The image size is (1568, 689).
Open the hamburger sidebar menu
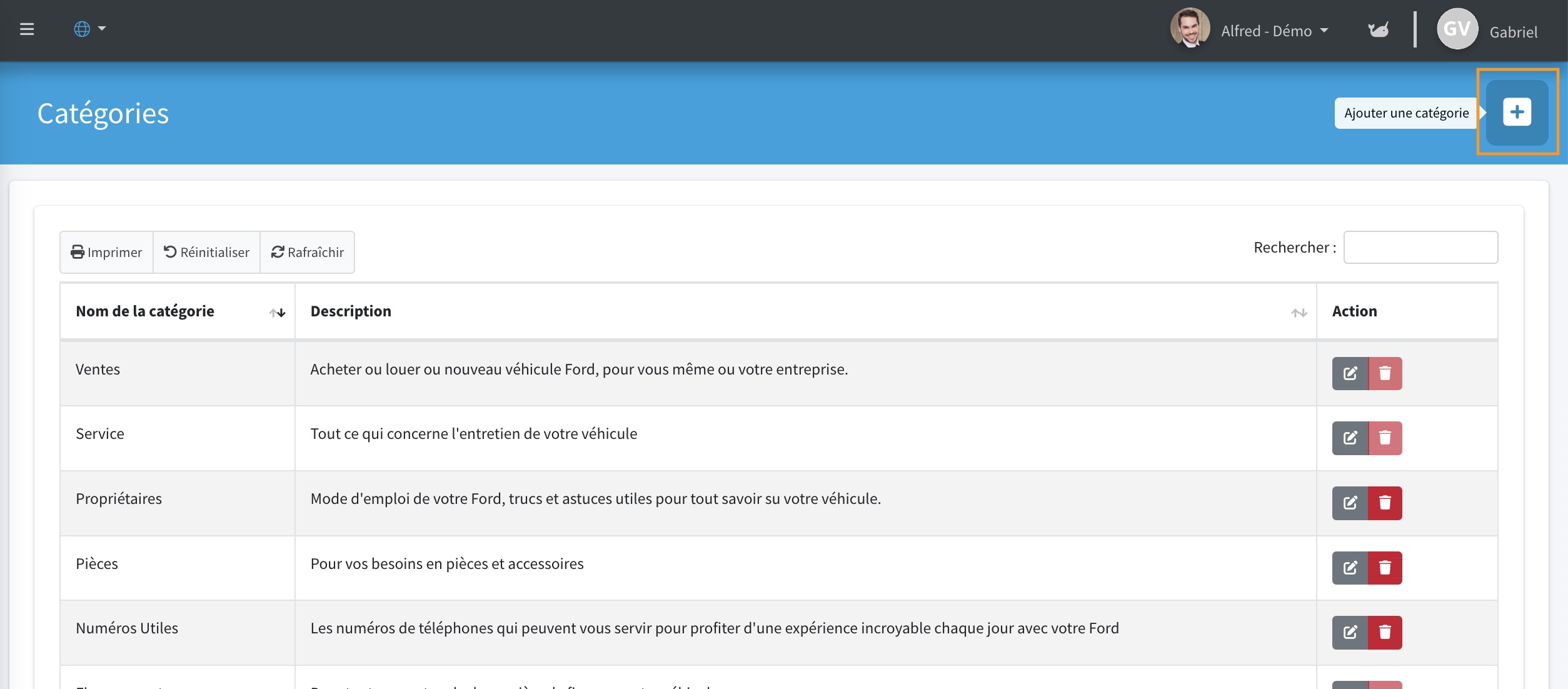(27, 29)
